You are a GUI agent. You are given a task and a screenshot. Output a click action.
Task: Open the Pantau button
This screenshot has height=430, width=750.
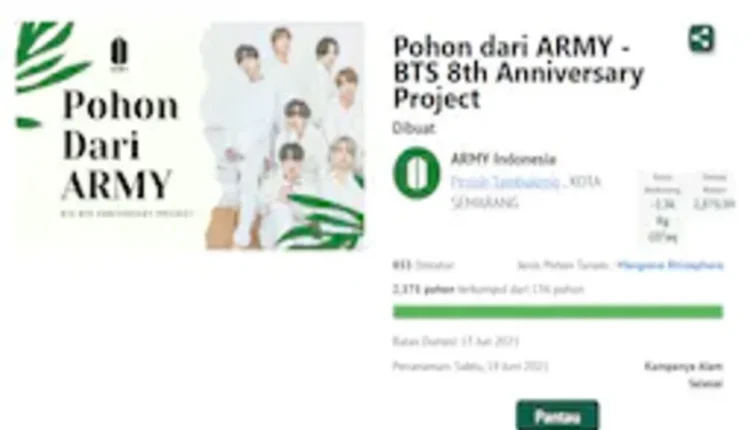tap(557, 415)
